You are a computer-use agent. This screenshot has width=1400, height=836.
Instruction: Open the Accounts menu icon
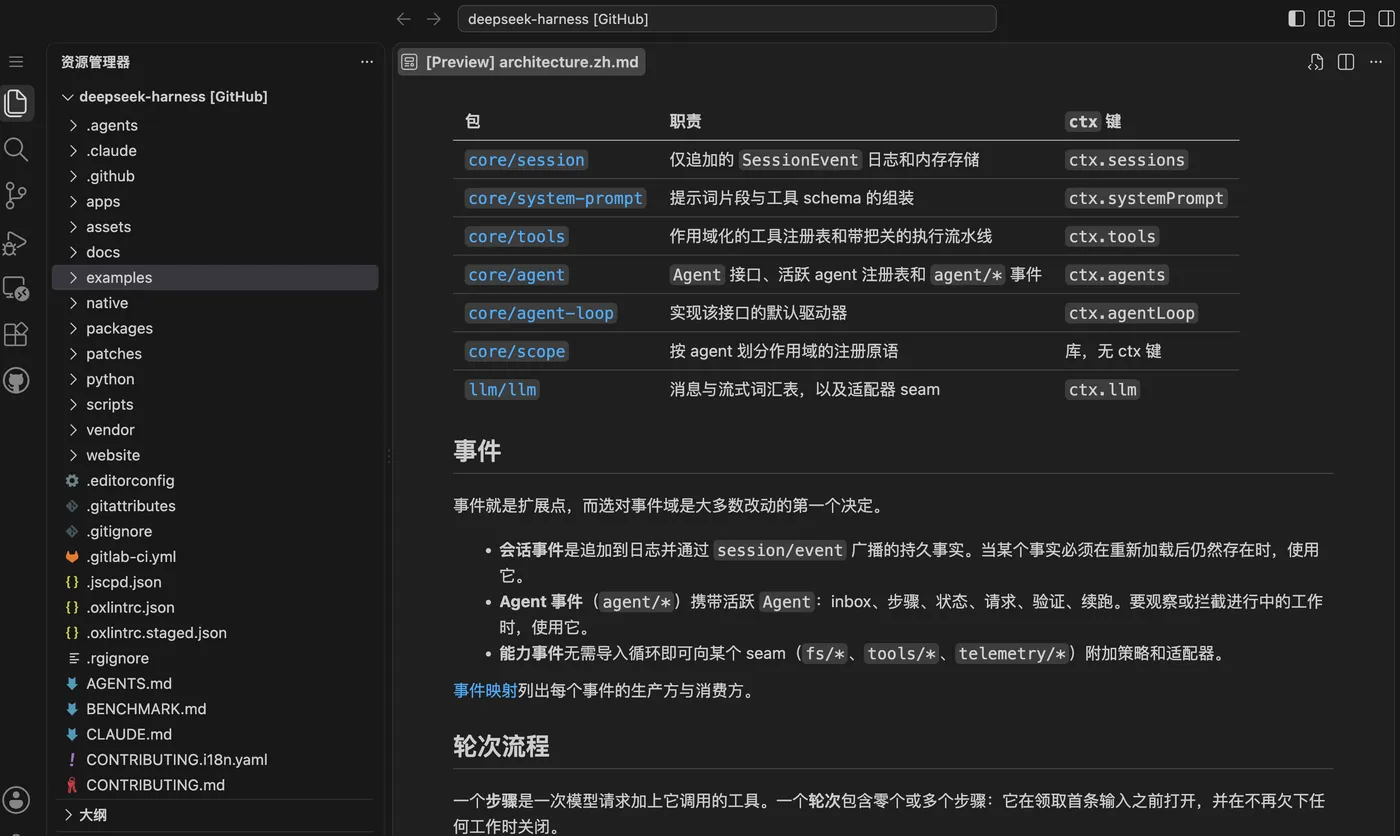coord(16,799)
